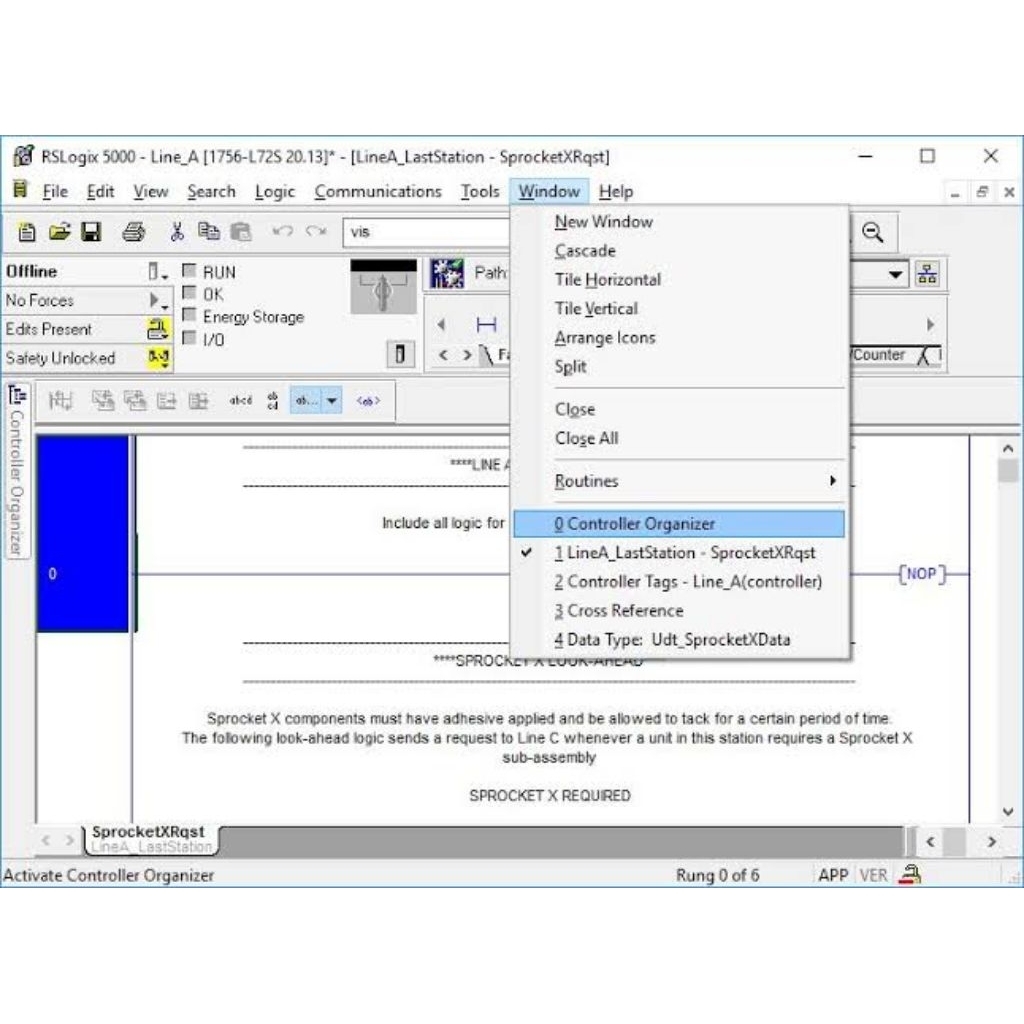Image resolution: width=1024 pixels, height=1024 pixels.
Task: Toggle the OK indicator box
Action: (x=189, y=293)
